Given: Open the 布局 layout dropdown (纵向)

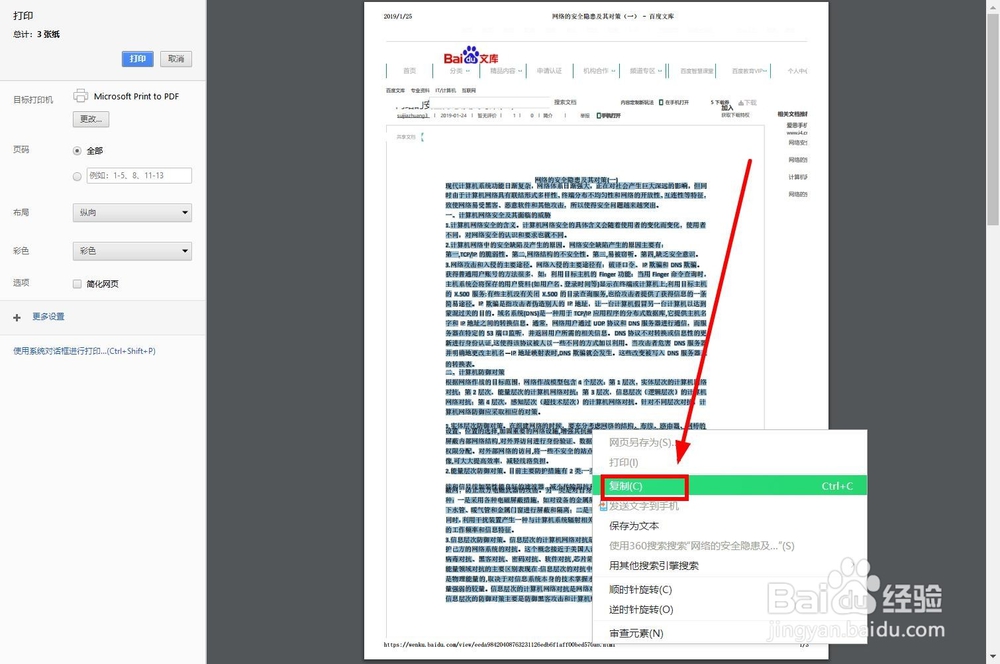Looking at the screenshot, I should point(132,212).
